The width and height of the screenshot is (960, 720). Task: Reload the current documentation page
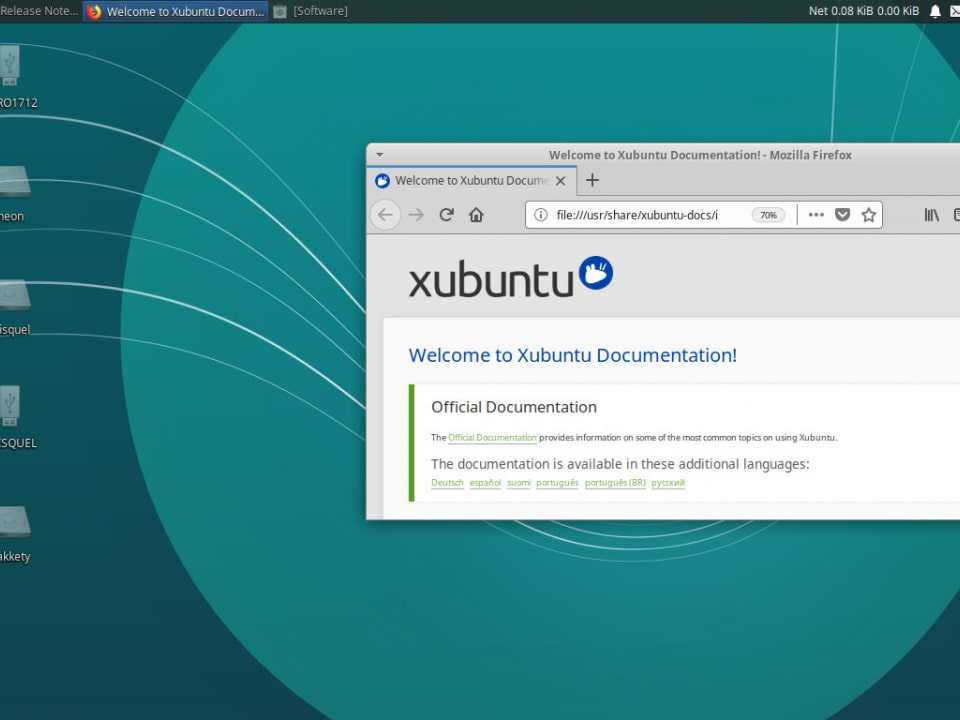tap(447, 215)
